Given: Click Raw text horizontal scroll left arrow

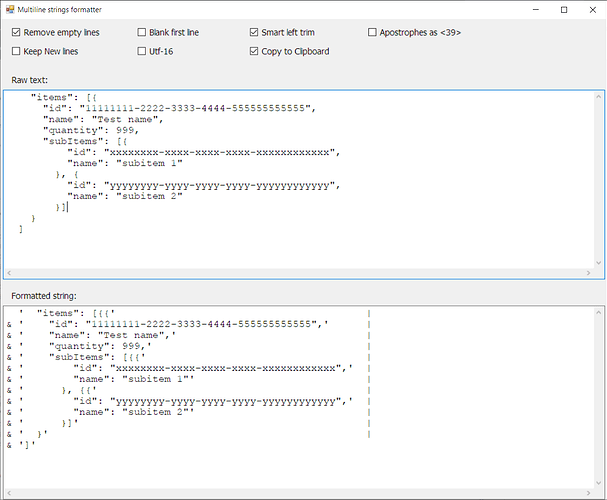Looking at the screenshot, I should click(x=10, y=272).
